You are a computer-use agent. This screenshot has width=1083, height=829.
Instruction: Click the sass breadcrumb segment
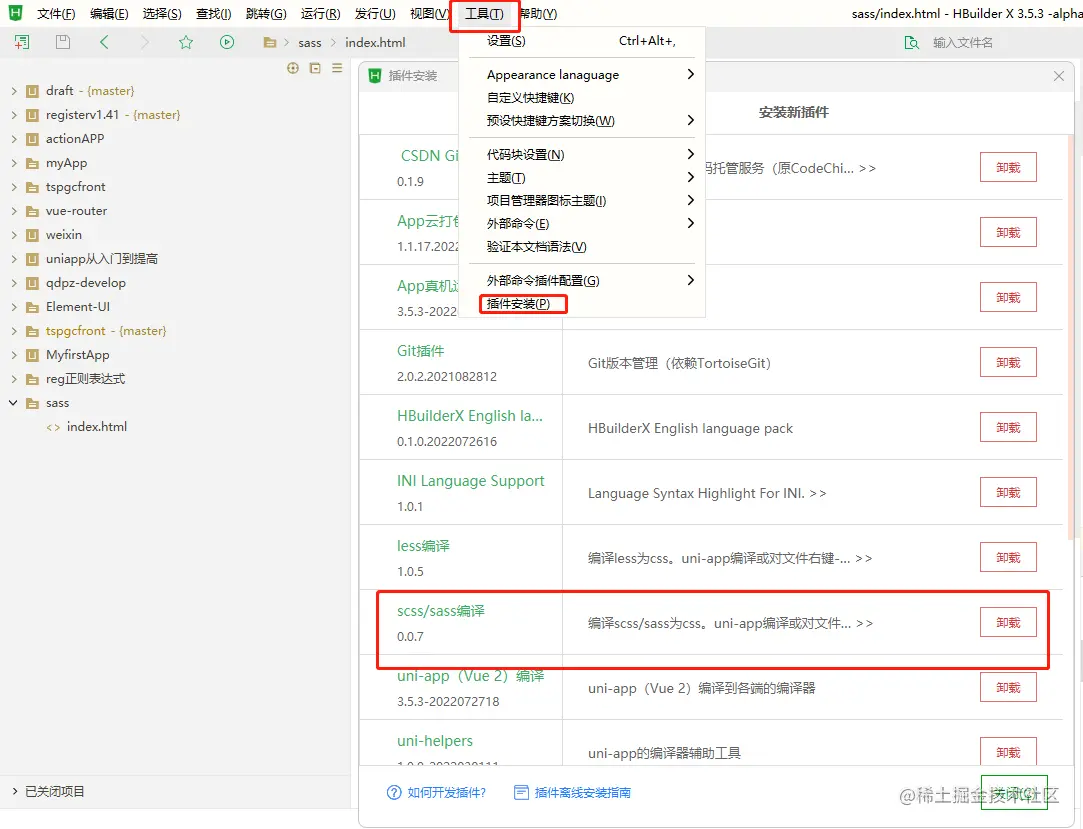pos(309,43)
